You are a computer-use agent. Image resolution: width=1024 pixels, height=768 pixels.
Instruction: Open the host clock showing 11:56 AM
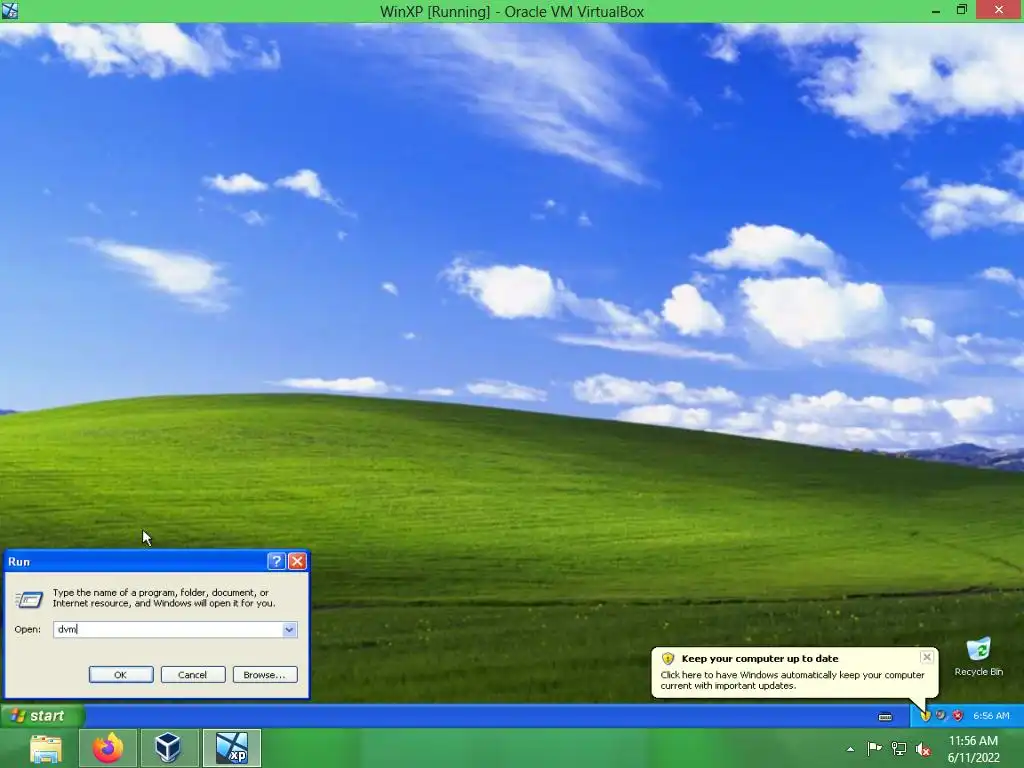click(973, 749)
